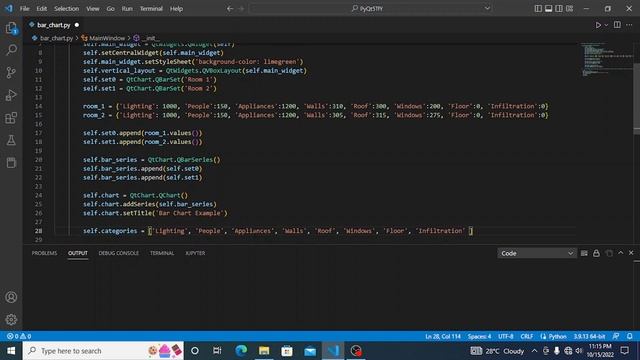
Task: Open the Selection menu
Action: tap(67, 9)
